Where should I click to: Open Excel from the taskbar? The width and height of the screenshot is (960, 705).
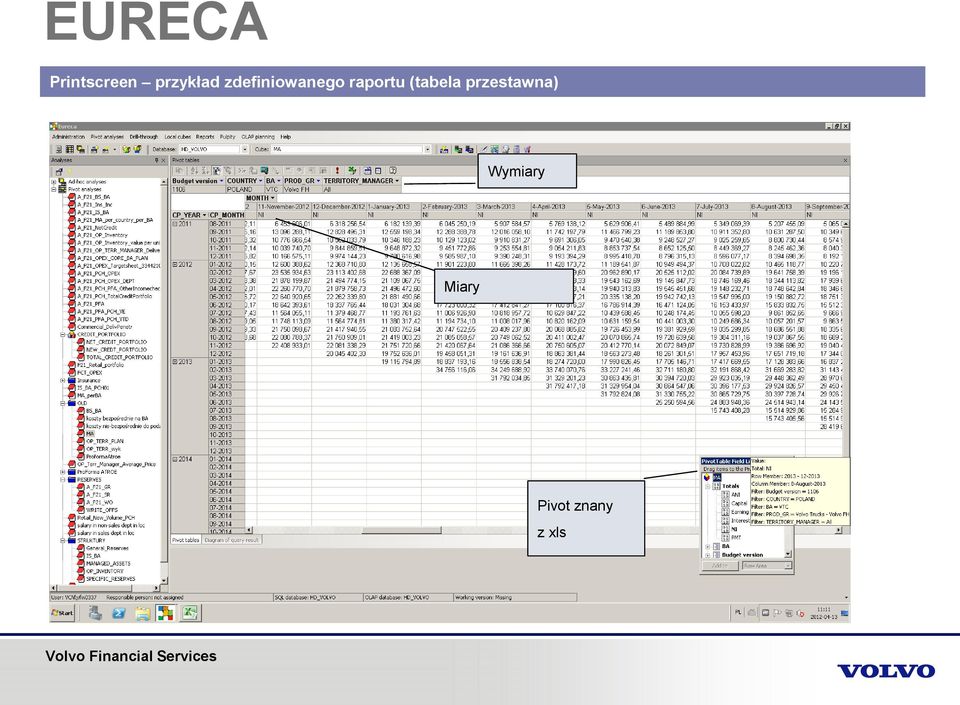(x=190, y=613)
